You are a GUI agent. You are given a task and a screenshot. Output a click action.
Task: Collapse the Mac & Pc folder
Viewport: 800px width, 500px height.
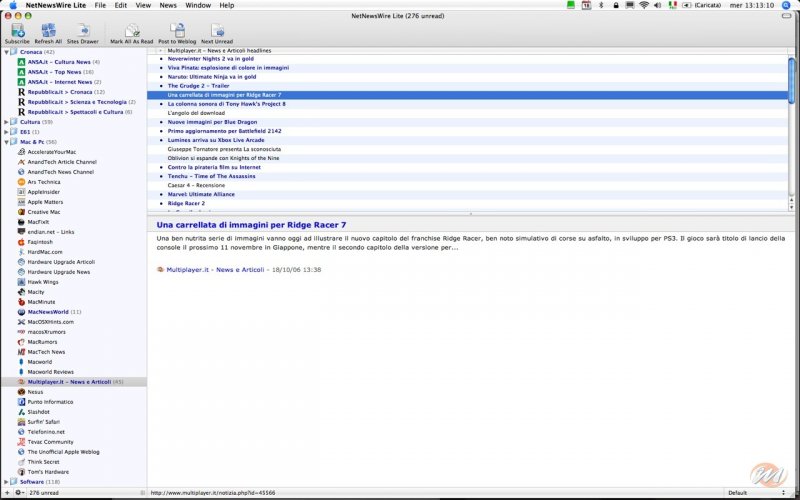6,142
